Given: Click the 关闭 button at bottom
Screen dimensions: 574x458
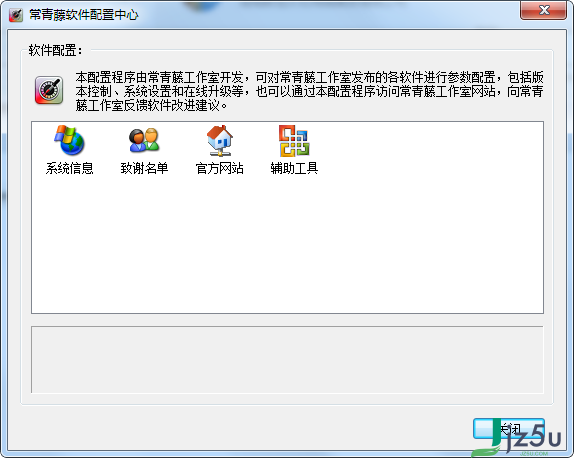Looking at the screenshot, I should [x=508, y=429].
